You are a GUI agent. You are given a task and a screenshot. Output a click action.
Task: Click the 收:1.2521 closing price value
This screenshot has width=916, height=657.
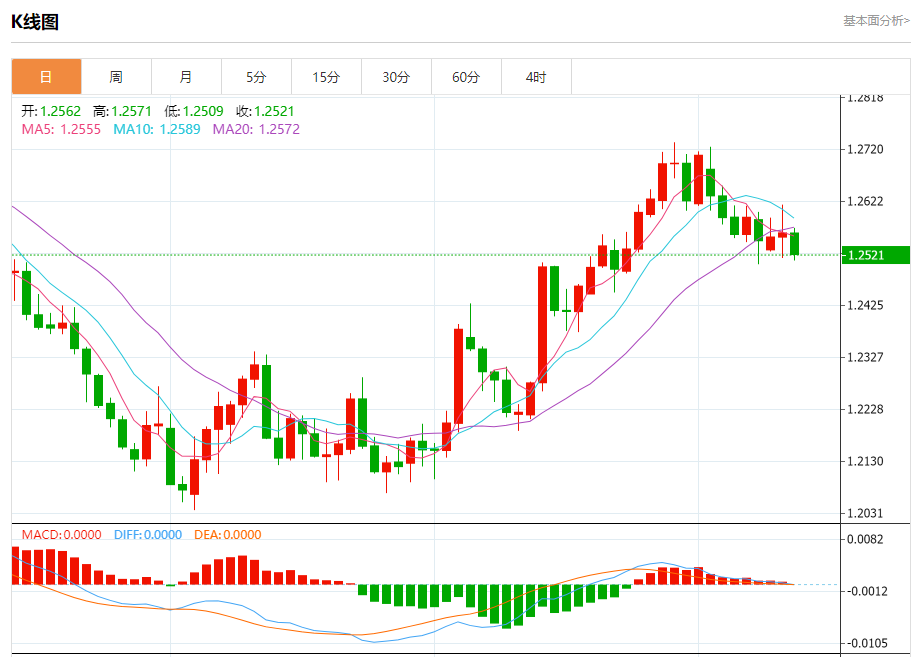pyautogui.click(x=265, y=111)
